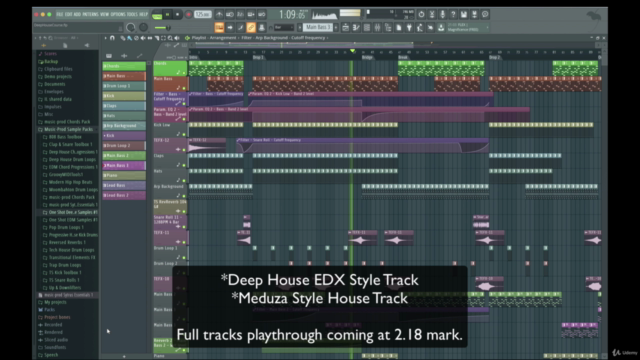Adjust the main pitch knob
Image resolution: width=640 pixels, height=360 pixels.
point(144,27)
